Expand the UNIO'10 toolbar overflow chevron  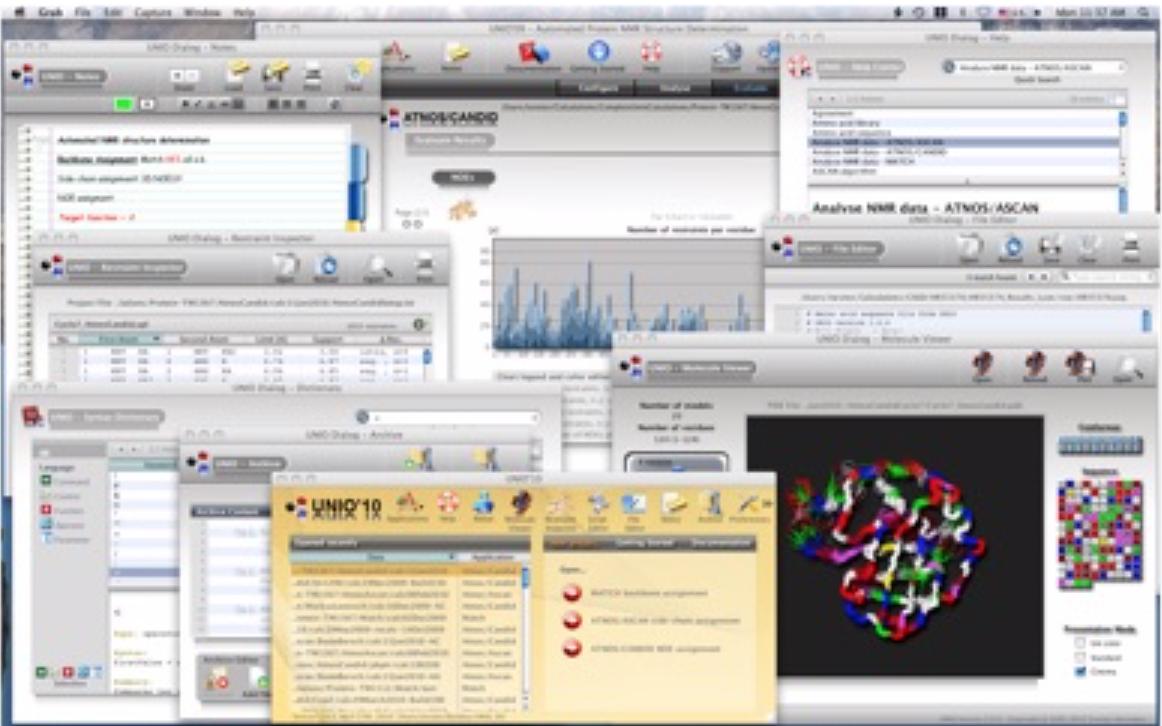click(x=767, y=504)
